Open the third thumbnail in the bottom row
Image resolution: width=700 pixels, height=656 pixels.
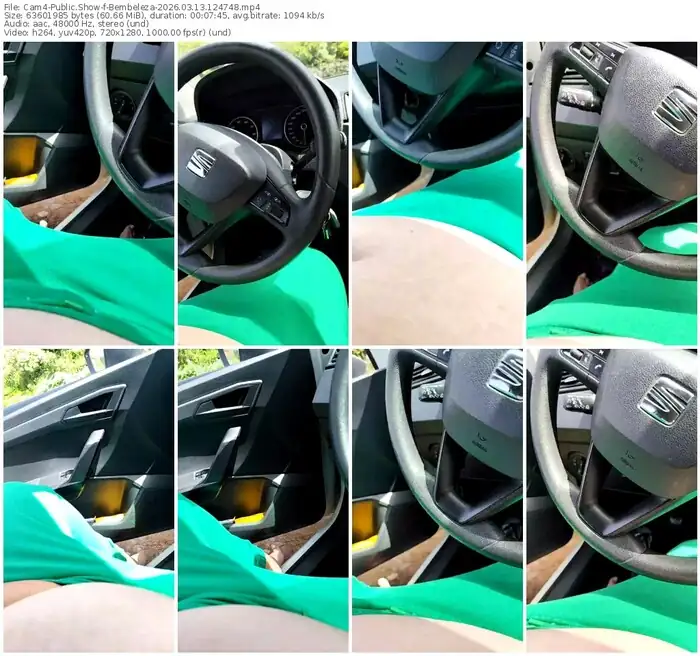click(437, 500)
